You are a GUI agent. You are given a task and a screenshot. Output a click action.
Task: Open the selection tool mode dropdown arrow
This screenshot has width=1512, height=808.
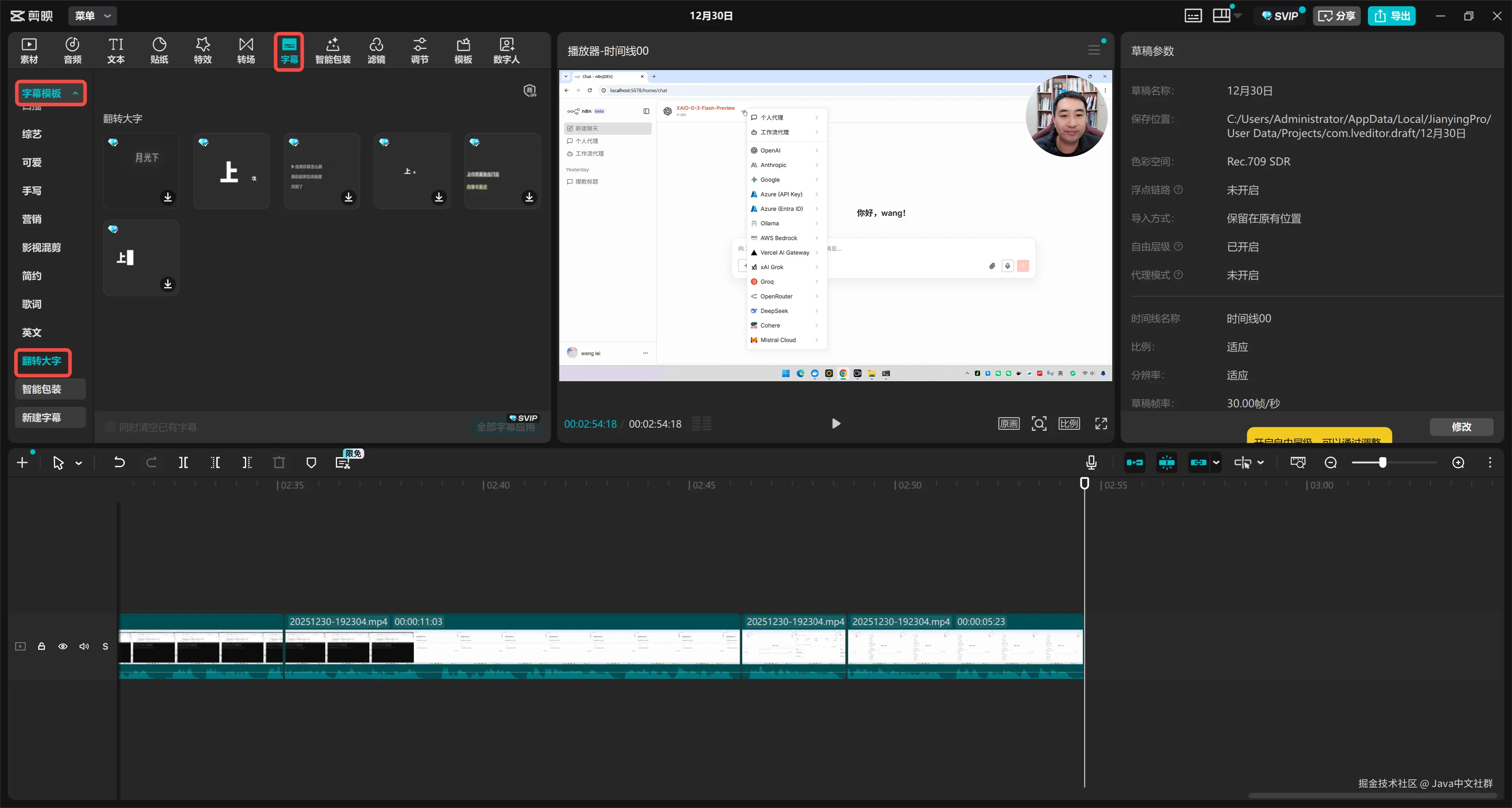click(79, 463)
